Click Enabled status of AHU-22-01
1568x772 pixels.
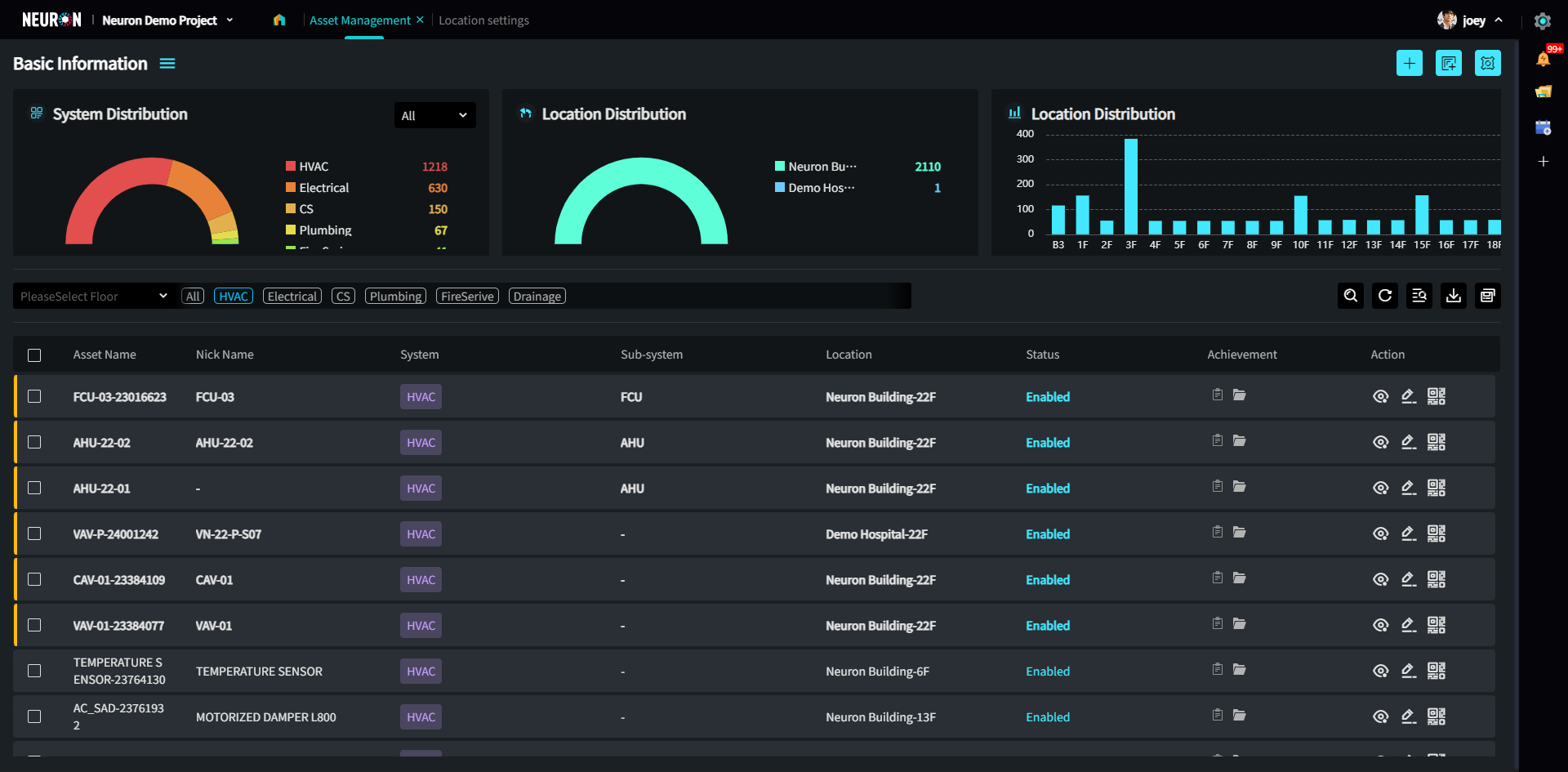click(x=1048, y=488)
